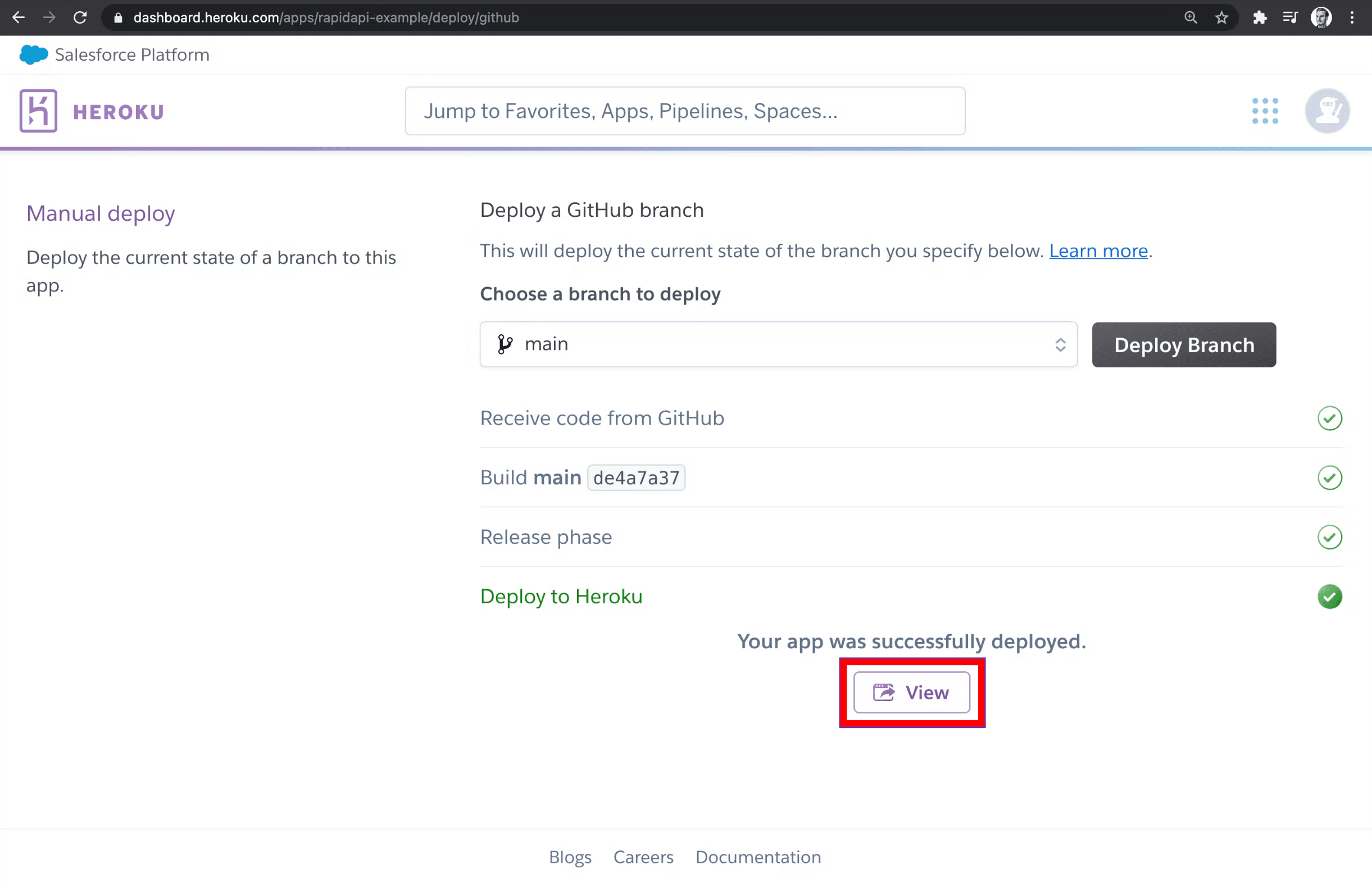1372x883 pixels.
Task: Click the Manual deploy heading
Action: click(101, 213)
